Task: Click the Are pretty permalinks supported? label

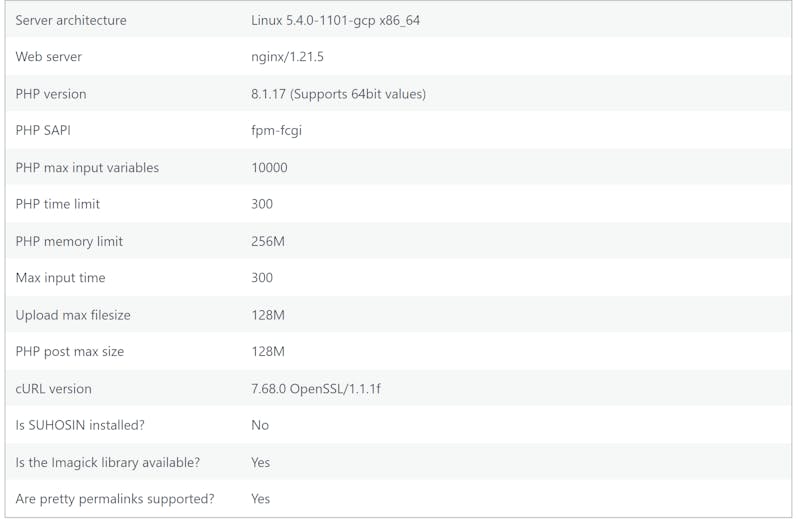Action: [x=115, y=499]
